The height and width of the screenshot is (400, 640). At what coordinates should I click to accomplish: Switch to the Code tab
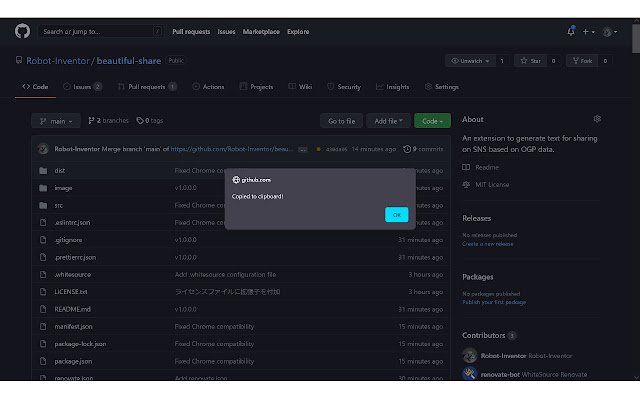[x=36, y=87]
